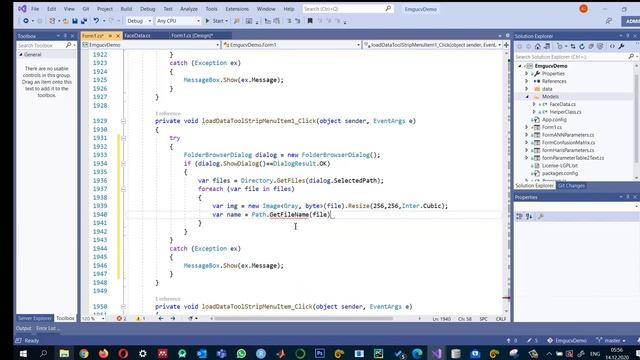The width and height of the screenshot is (640, 360).
Task: Click the Visual Studio Search (Ctrl+Q) box
Action: coord(348,9)
